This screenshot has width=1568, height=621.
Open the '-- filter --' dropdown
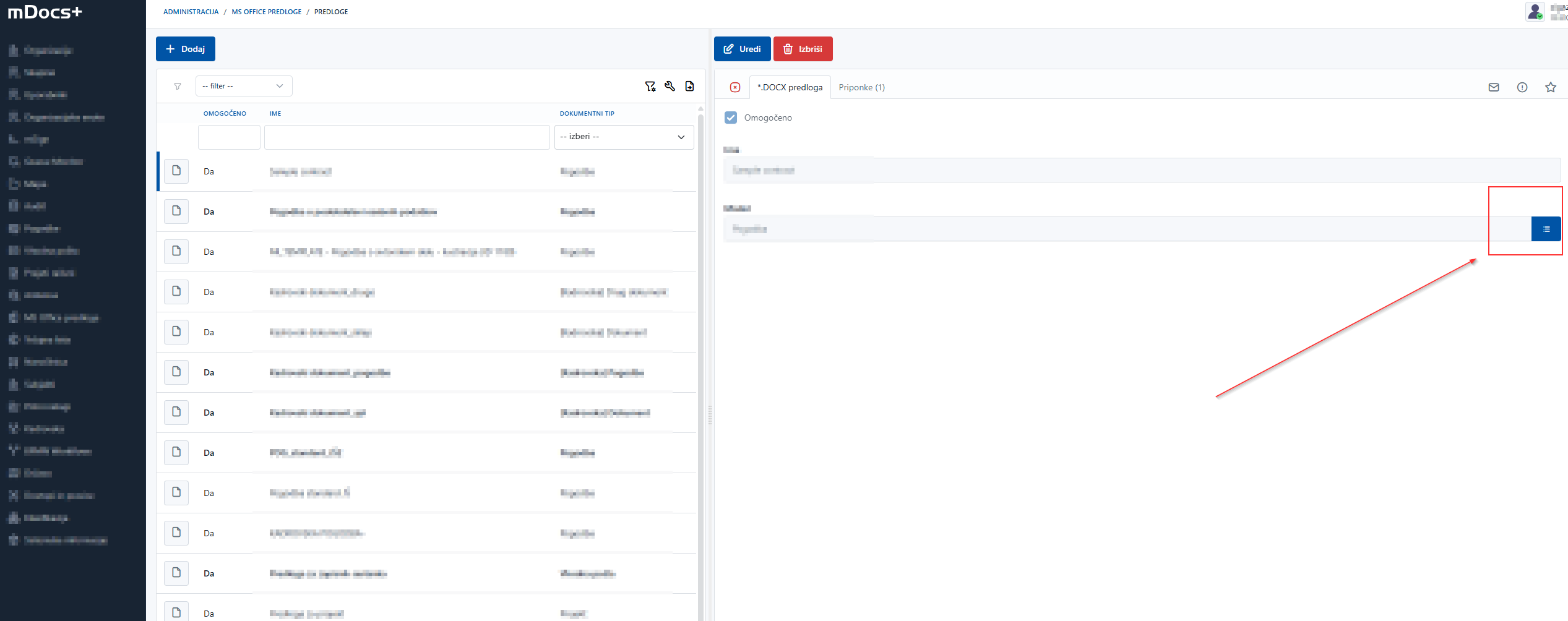(x=244, y=86)
